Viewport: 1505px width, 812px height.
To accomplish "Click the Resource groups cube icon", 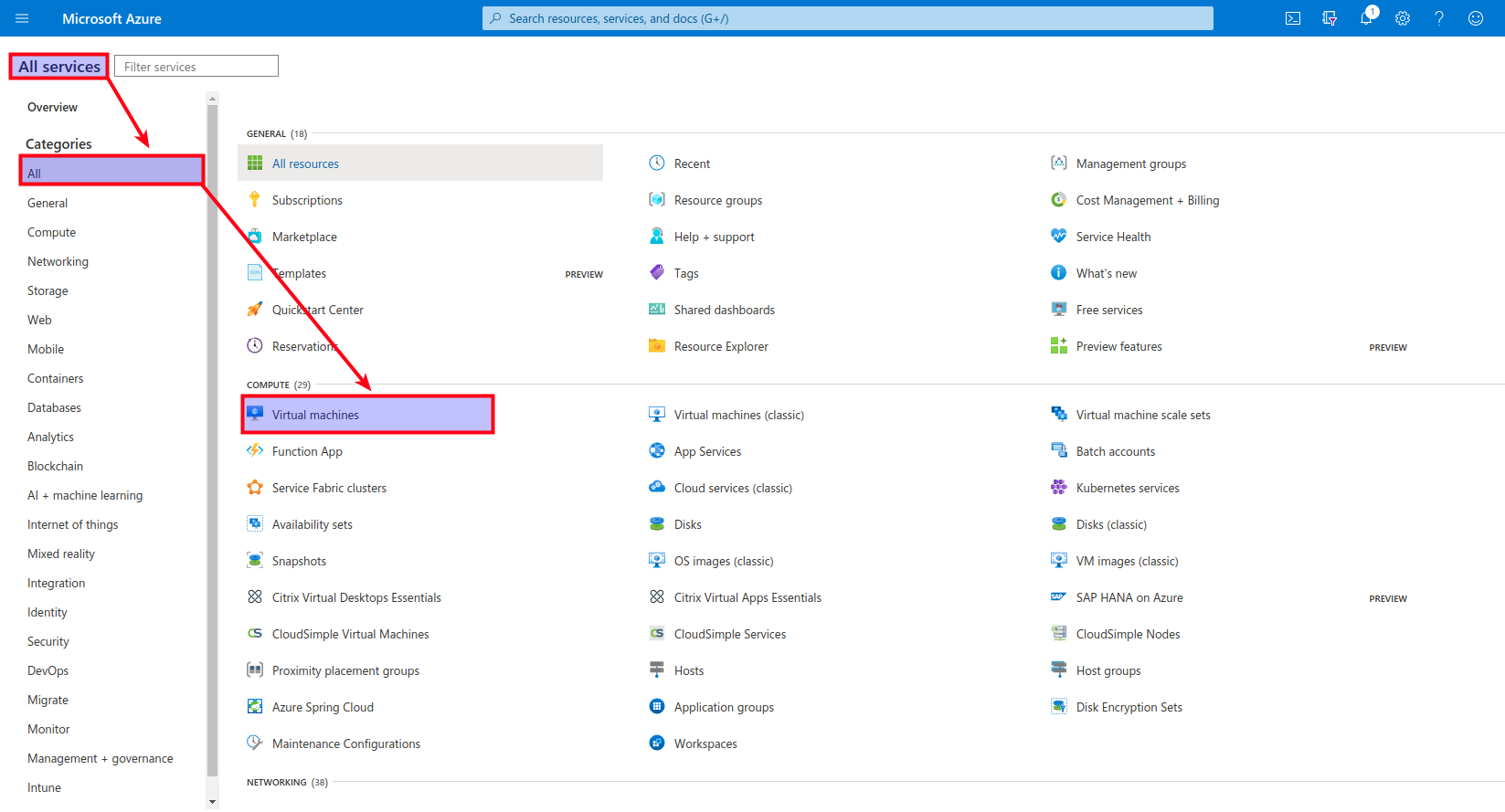I will [x=657, y=199].
